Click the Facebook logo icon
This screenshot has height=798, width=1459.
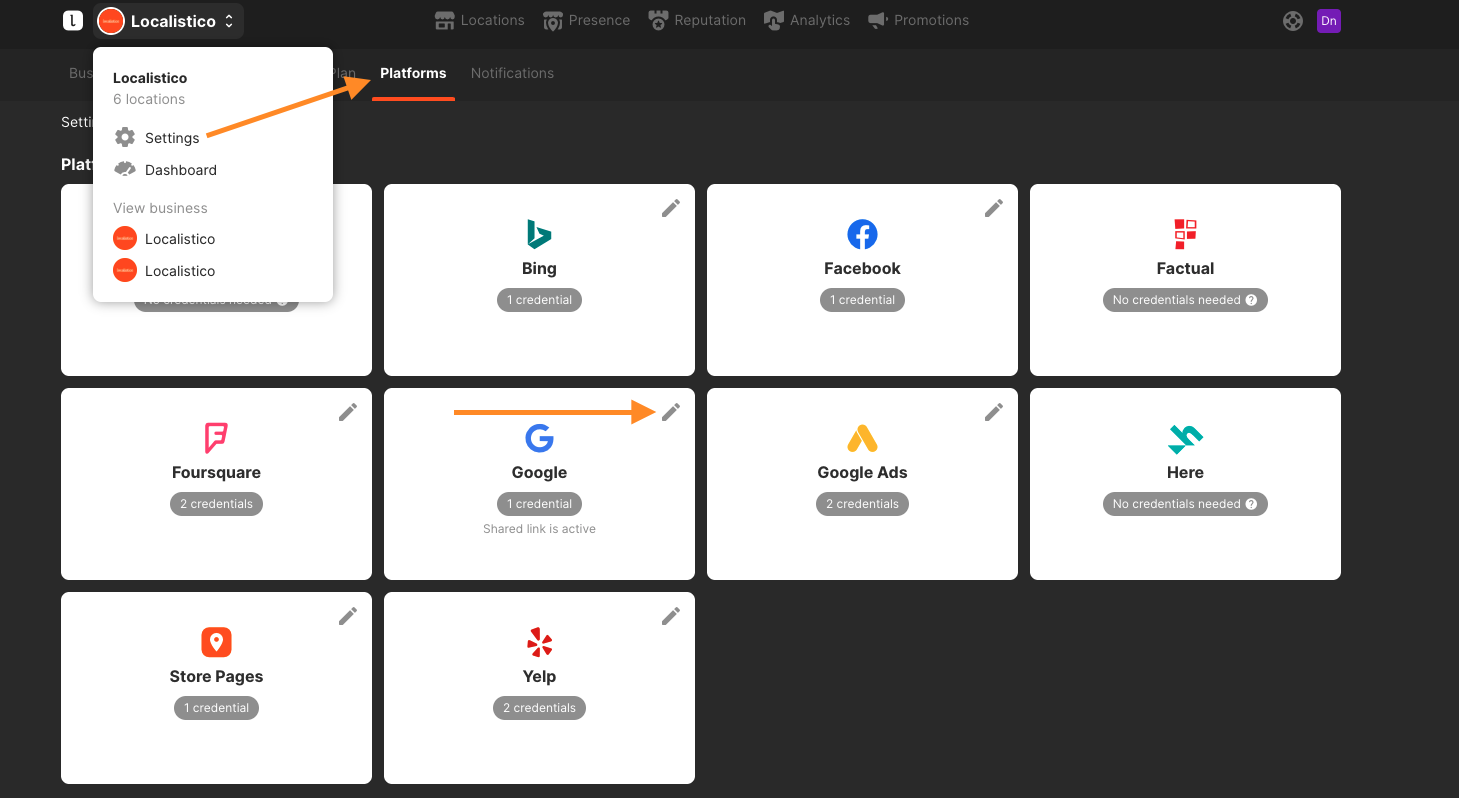862,234
